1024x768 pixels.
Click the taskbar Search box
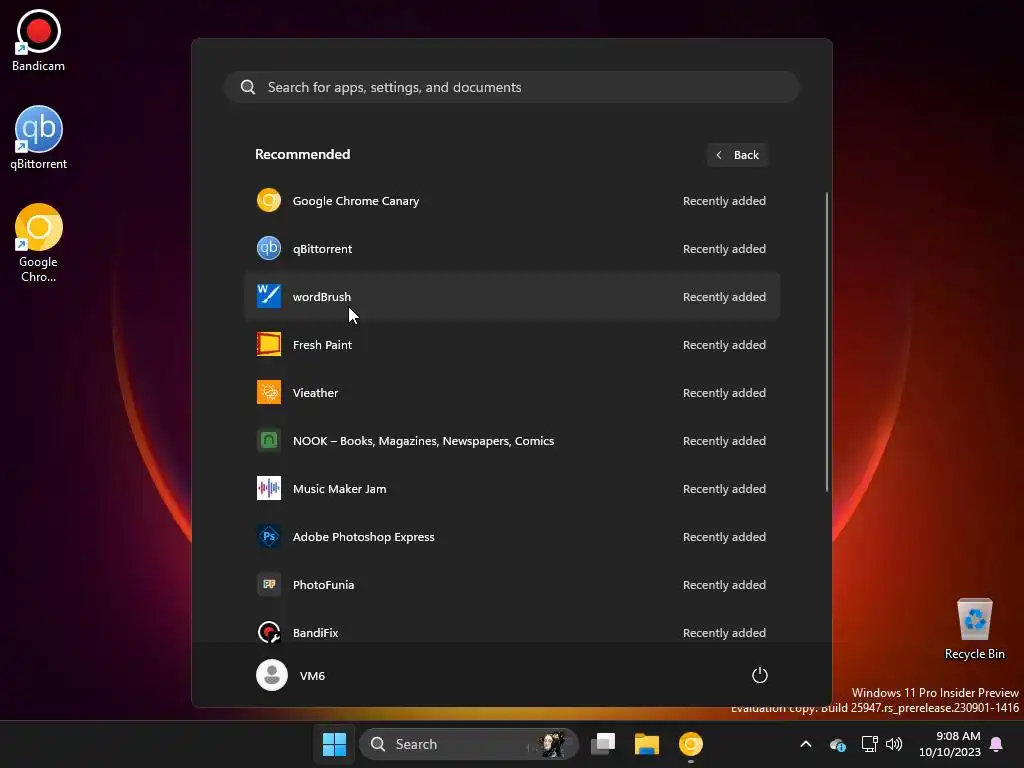(469, 744)
